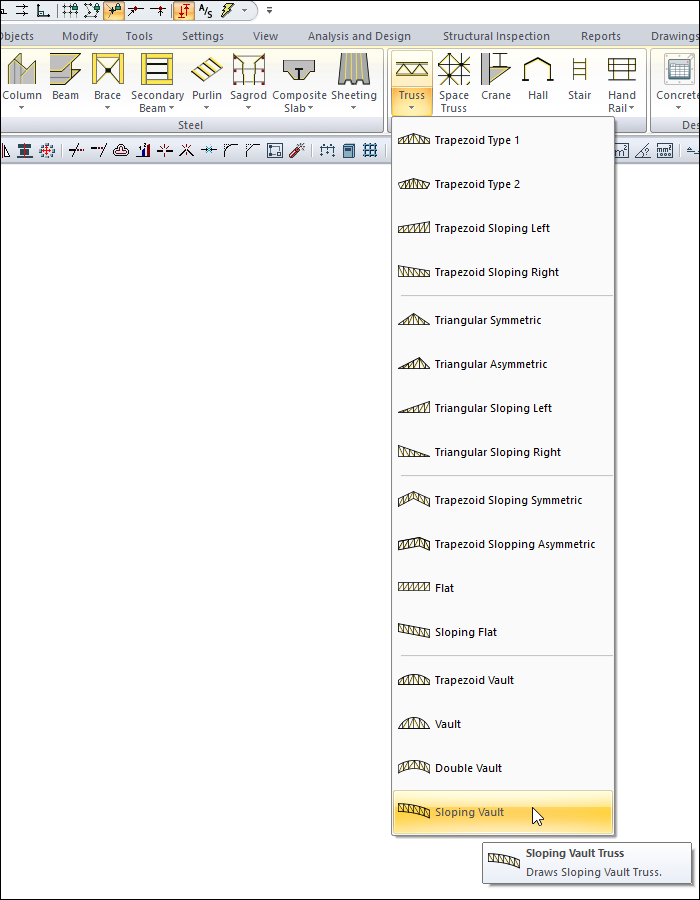Viewport: 700px width, 900px height.
Task: Click the Concrete tool icon
Action: (679, 69)
